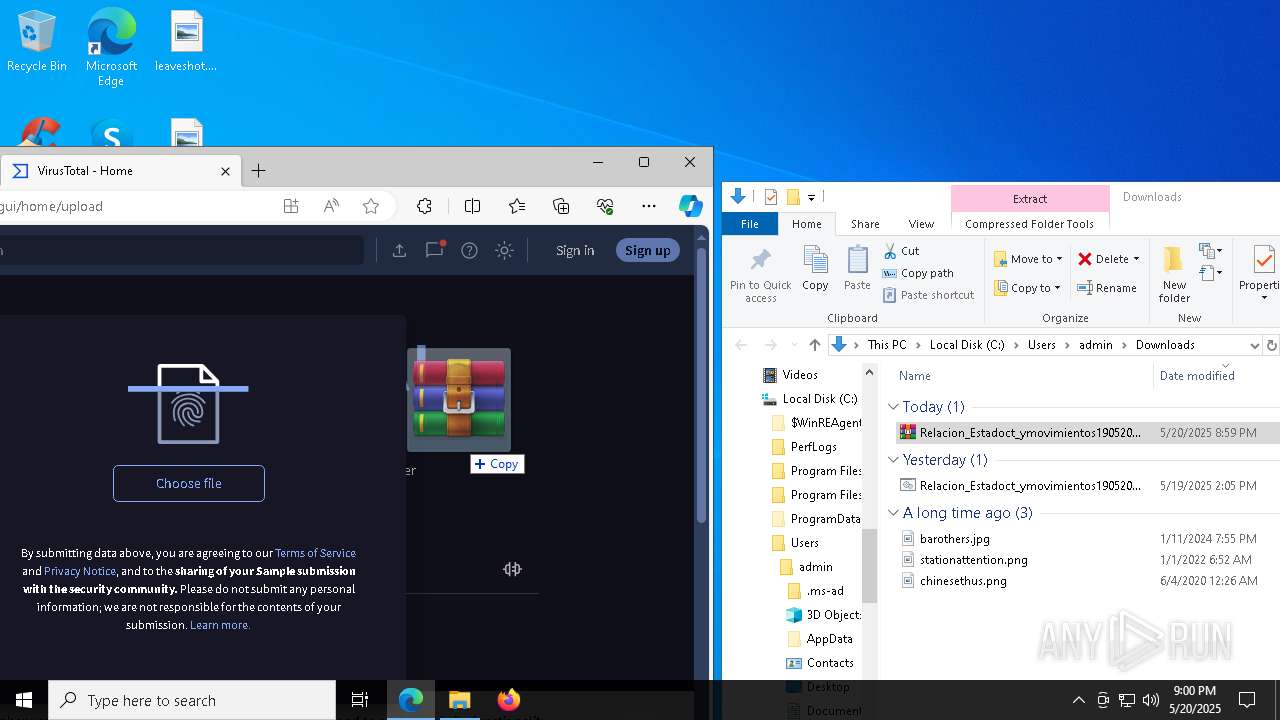This screenshot has height=720, width=1280.
Task: Click Users in the breadcrumb path
Action: coord(1041,345)
